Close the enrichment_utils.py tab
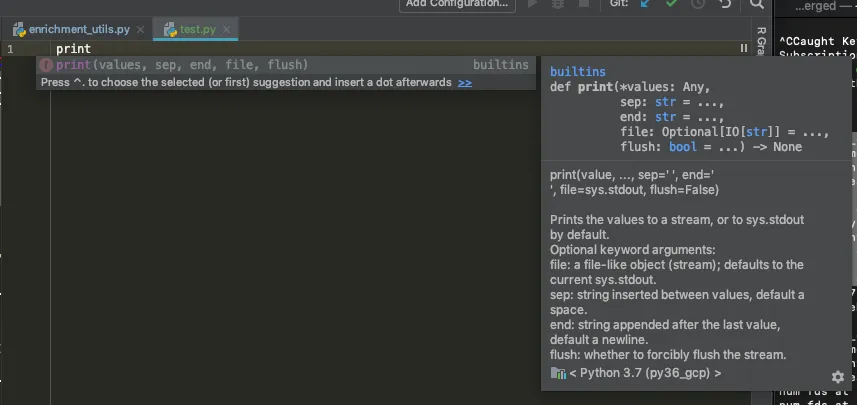Image resolution: width=857 pixels, height=405 pixels. pyautogui.click(x=140, y=30)
